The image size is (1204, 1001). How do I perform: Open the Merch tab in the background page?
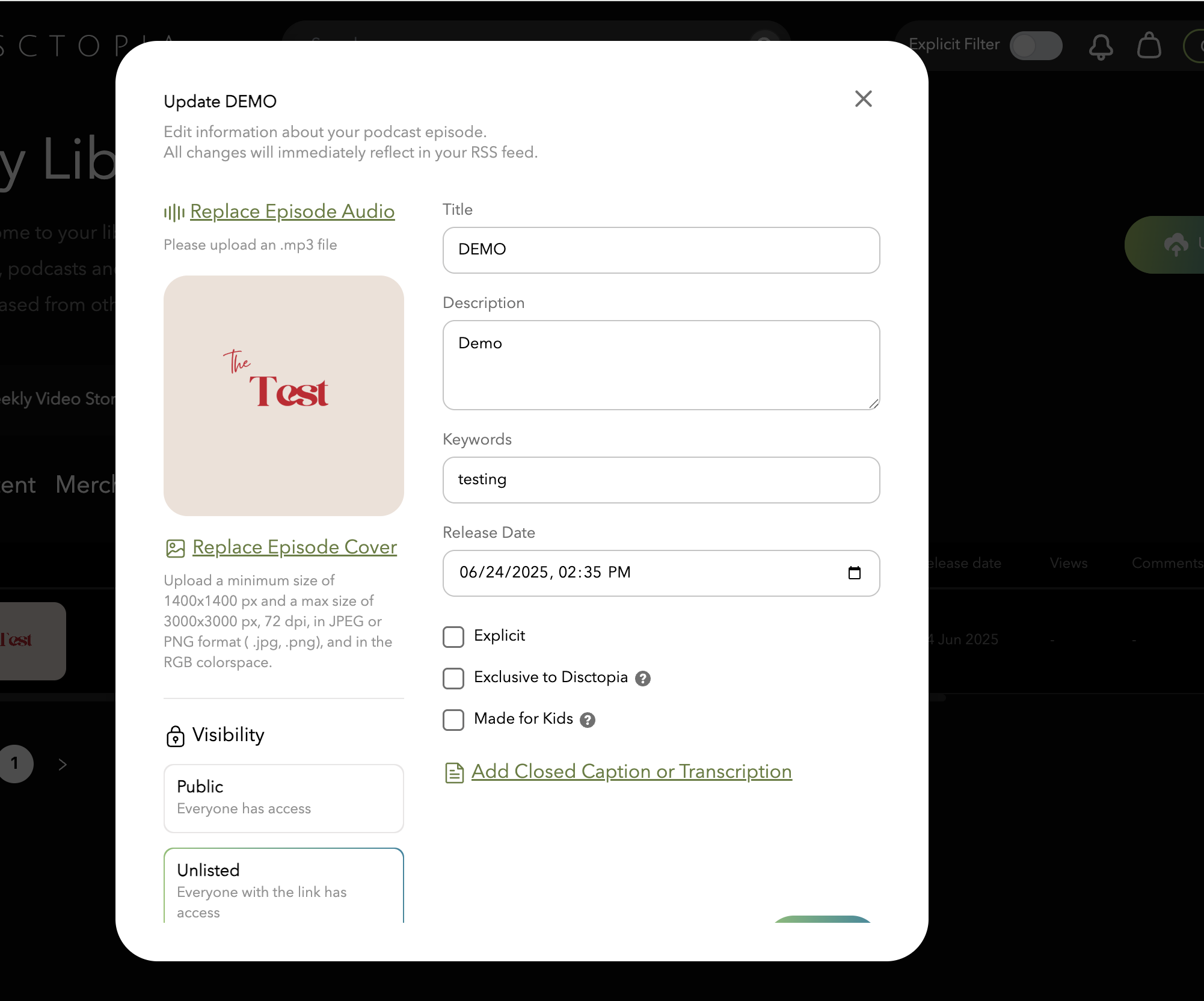(x=85, y=484)
